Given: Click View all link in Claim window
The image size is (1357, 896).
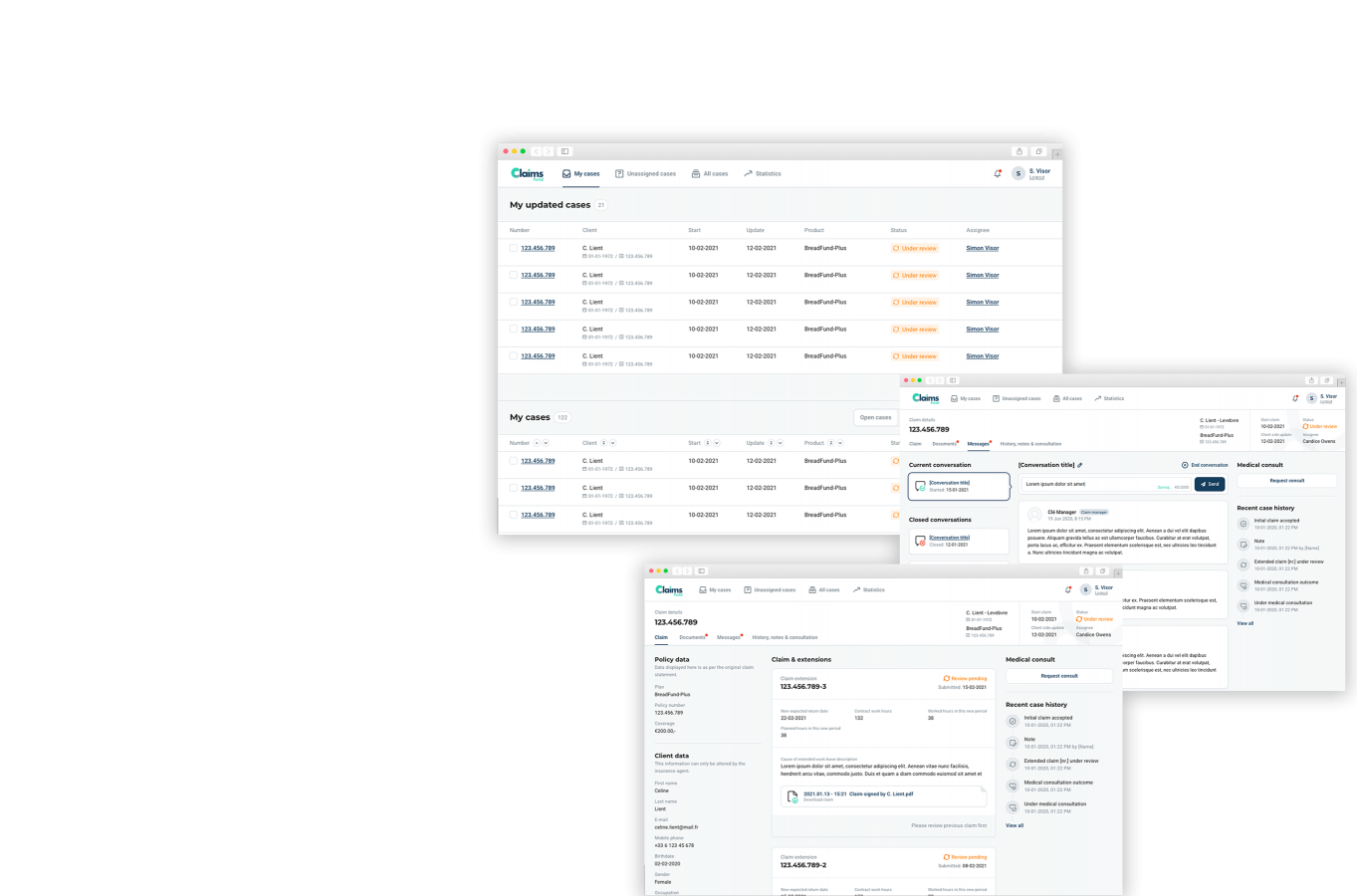Looking at the screenshot, I should [1015, 825].
